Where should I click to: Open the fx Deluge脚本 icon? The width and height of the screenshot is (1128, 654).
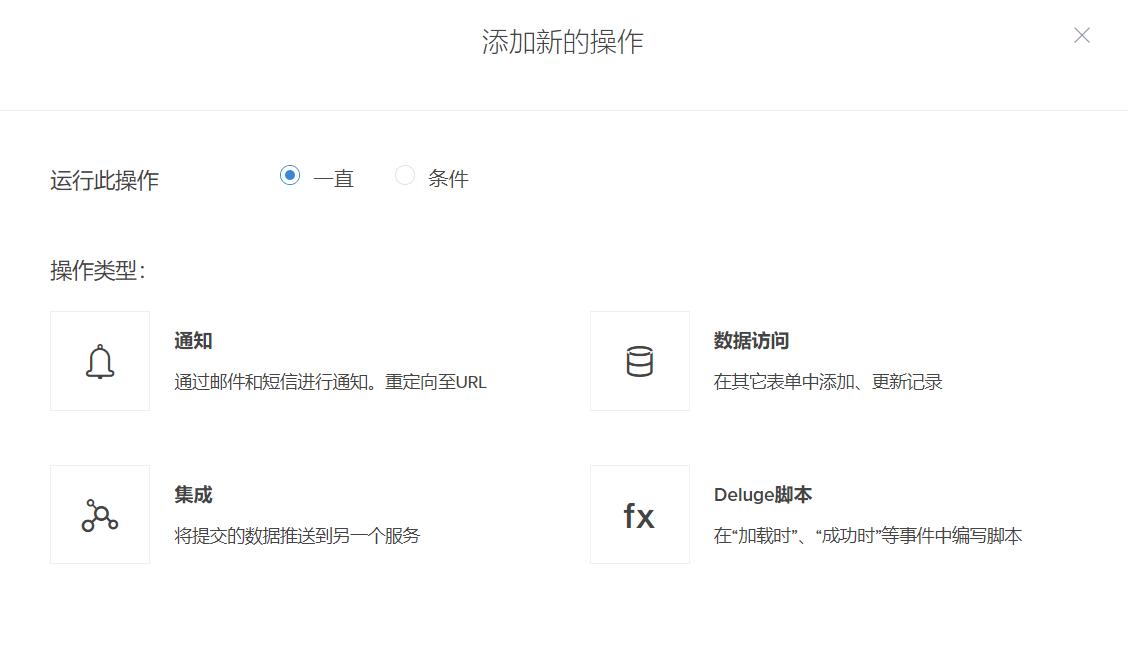coord(640,515)
